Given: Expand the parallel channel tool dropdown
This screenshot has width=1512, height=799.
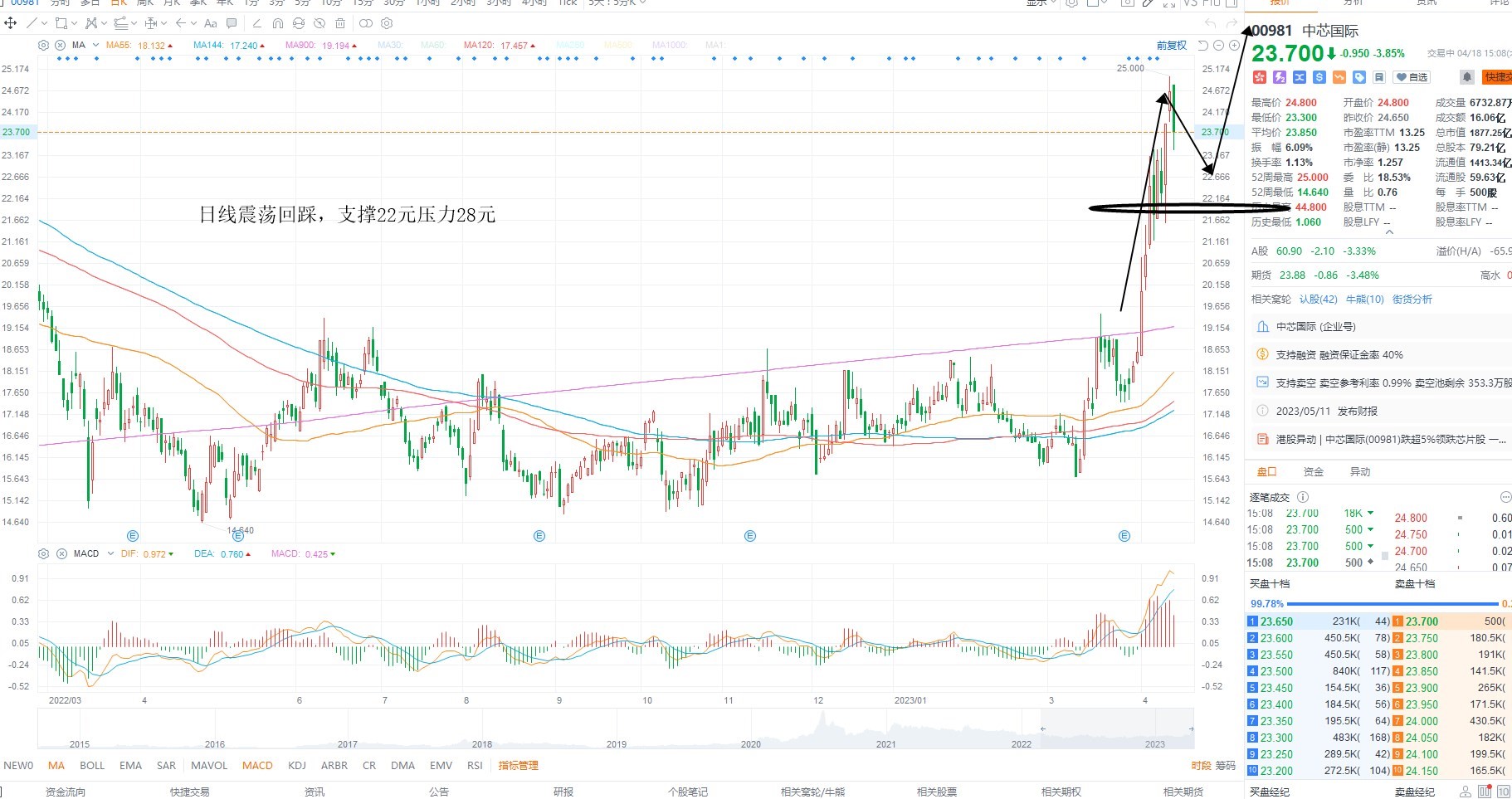Looking at the screenshot, I should click(134, 23).
